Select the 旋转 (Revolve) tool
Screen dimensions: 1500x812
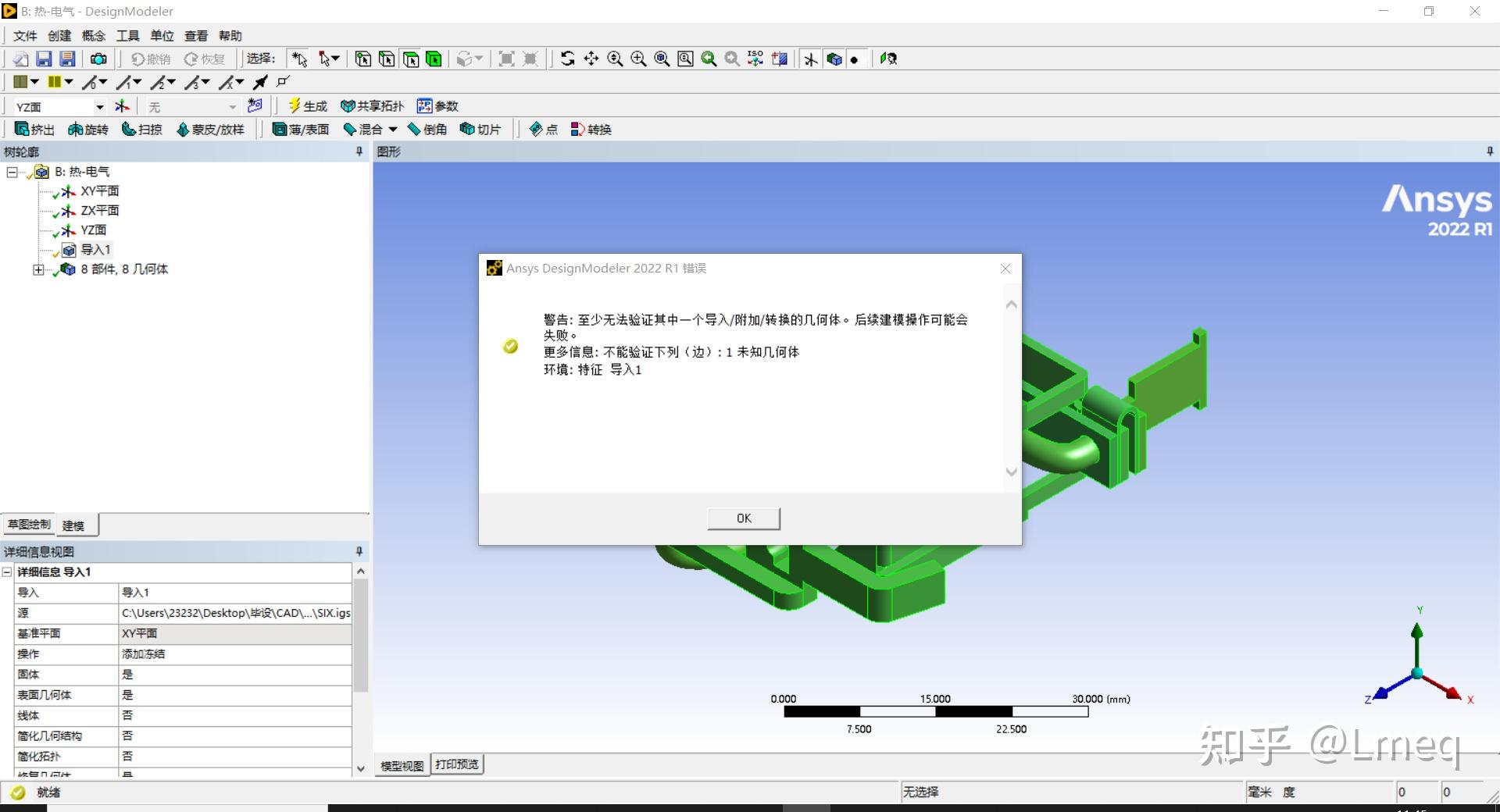pos(88,130)
